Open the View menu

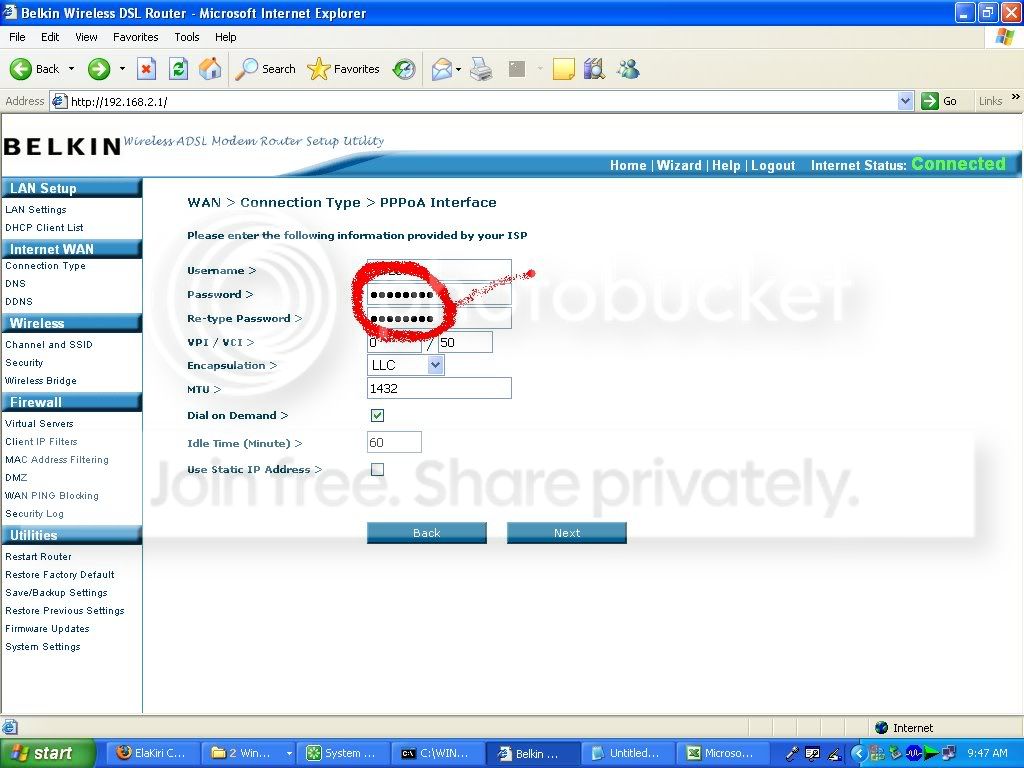[x=86, y=37]
